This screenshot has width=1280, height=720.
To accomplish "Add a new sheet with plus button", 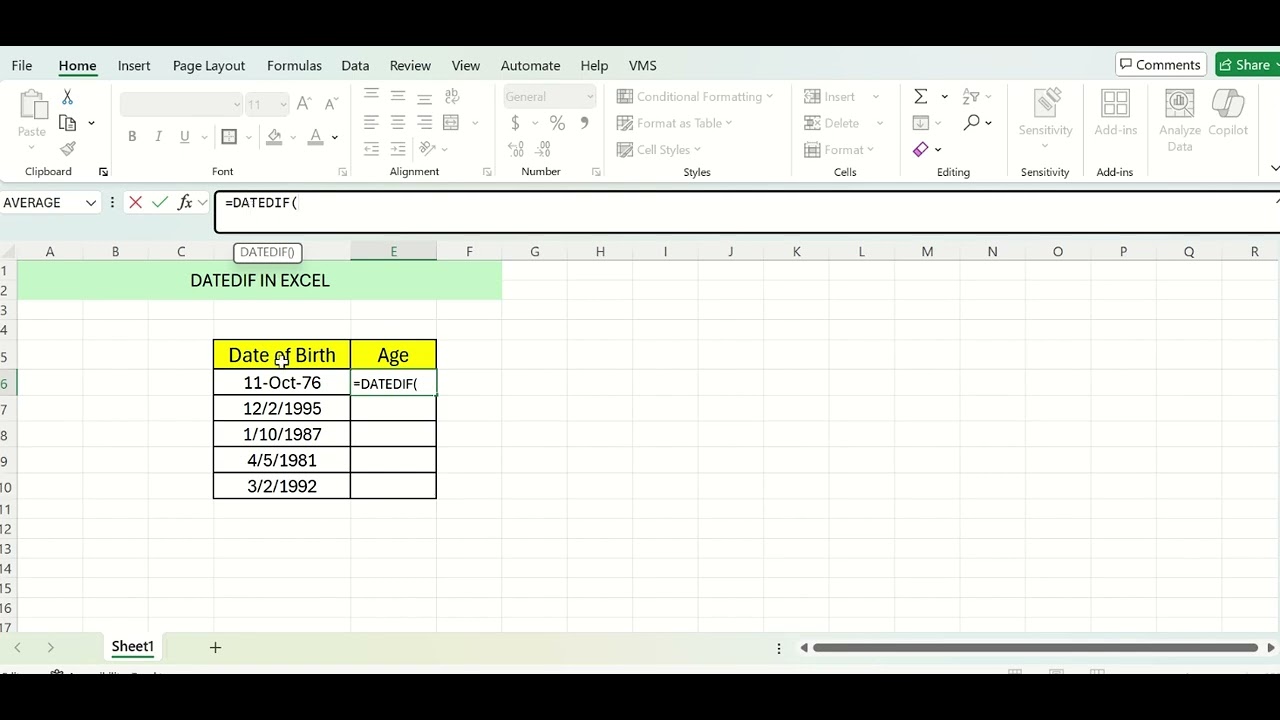I will 215,648.
